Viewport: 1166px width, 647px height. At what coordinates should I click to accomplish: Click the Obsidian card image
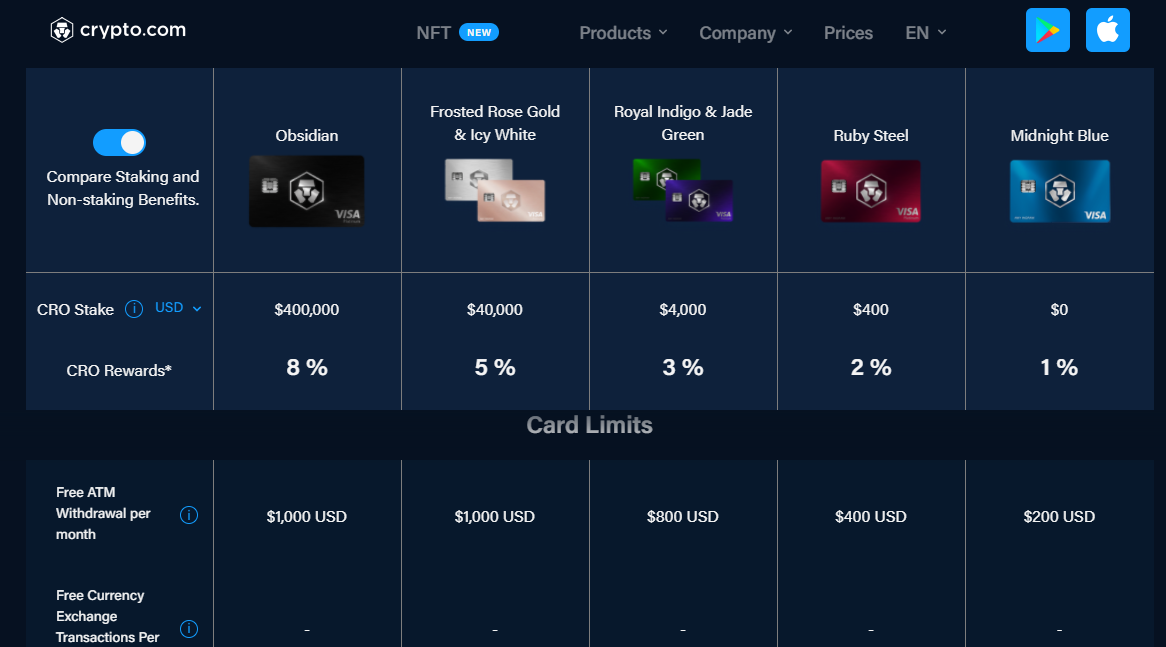pos(306,191)
